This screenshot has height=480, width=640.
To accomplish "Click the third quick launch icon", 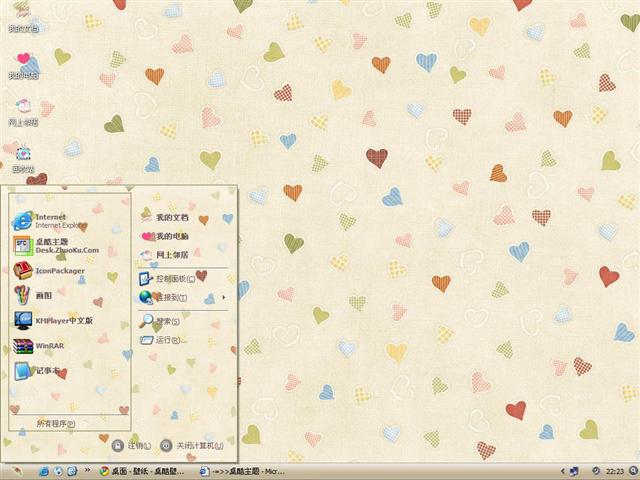I will pos(72,472).
